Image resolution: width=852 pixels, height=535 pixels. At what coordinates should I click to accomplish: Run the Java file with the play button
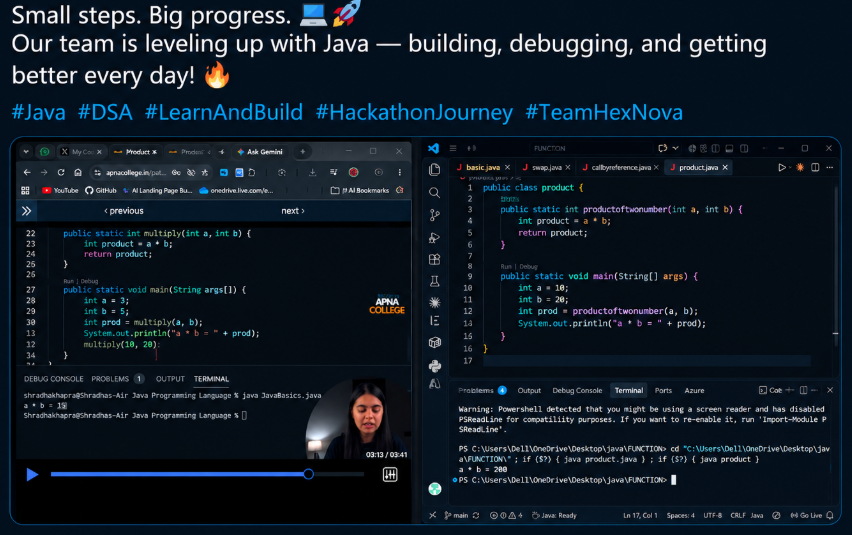(x=781, y=167)
